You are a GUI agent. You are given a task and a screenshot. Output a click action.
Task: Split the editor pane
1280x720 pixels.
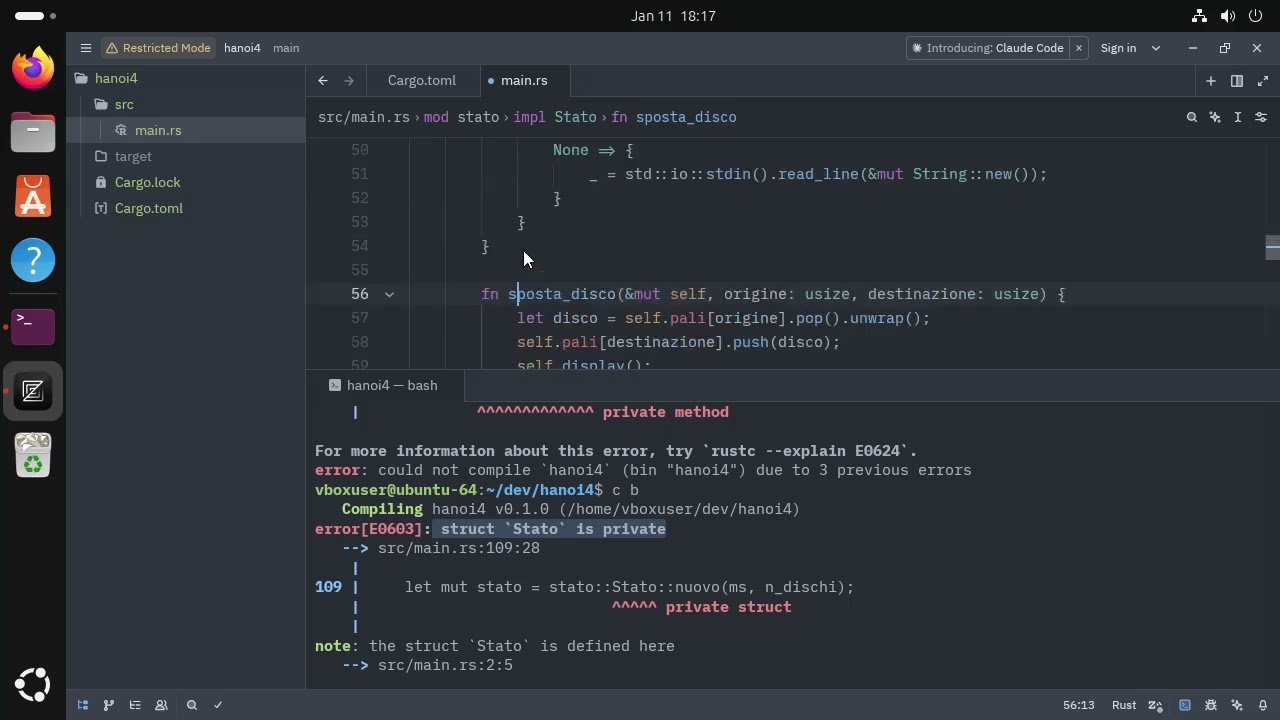1237,81
